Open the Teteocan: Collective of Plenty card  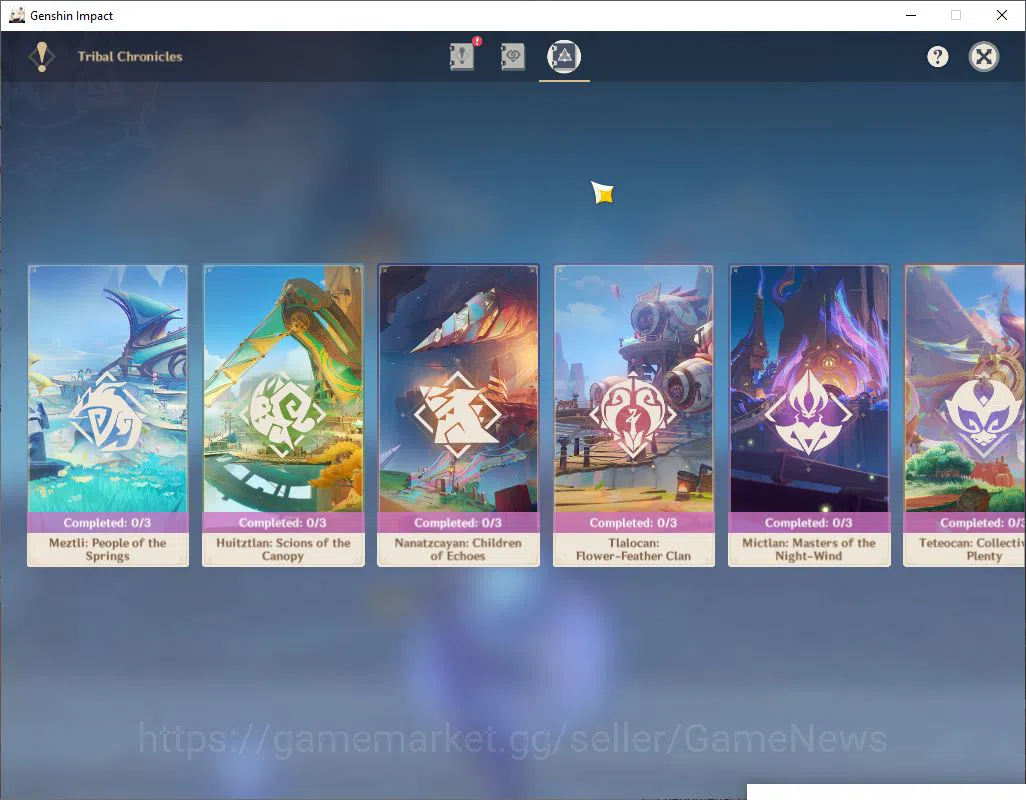[x=964, y=415]
